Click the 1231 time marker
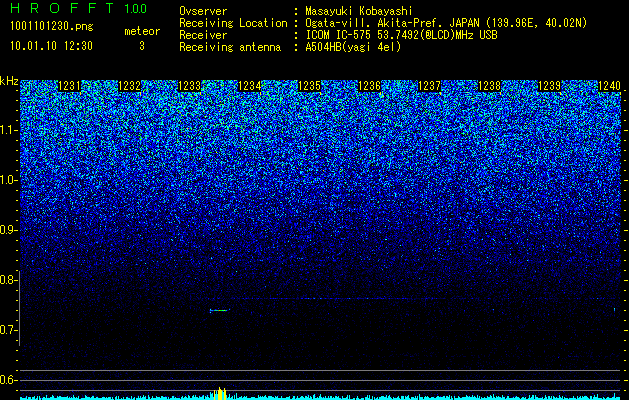Screen dimensions: 629x400 (69, 86)
